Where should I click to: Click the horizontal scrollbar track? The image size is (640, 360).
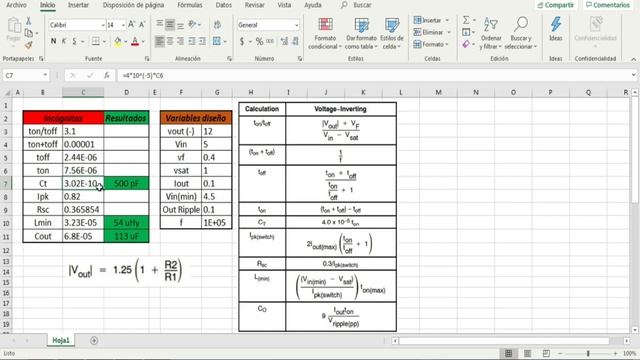510,340
